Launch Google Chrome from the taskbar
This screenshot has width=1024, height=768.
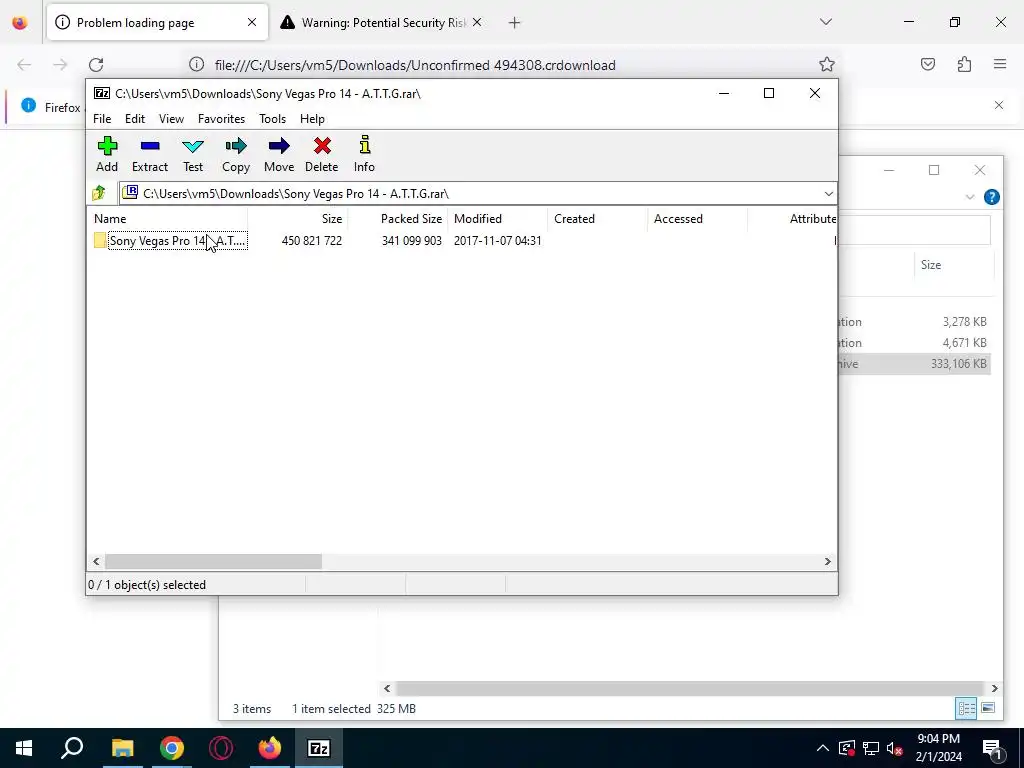tap(172, 748)
